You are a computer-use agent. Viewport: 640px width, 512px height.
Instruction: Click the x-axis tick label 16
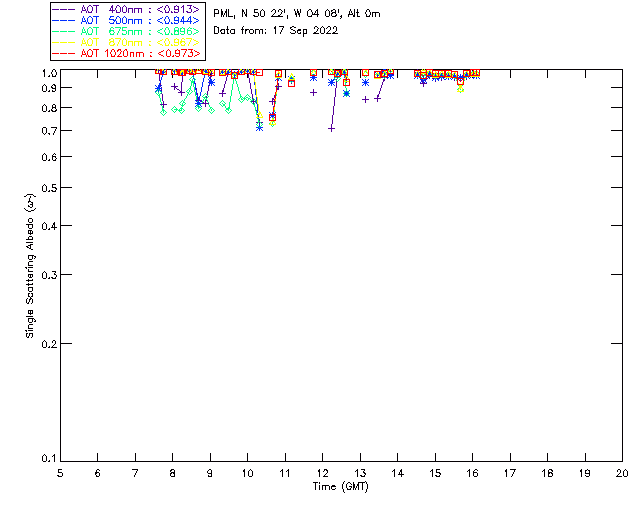click(472, 472)
